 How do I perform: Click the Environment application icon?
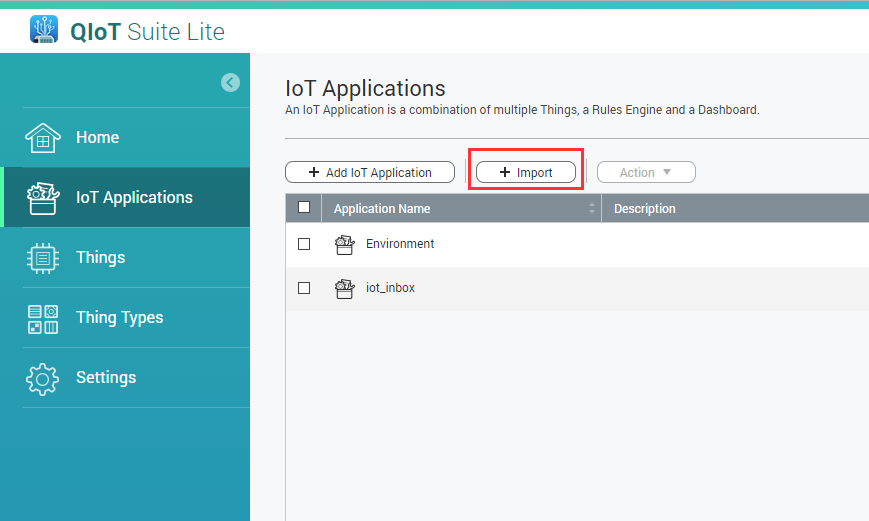344,244
